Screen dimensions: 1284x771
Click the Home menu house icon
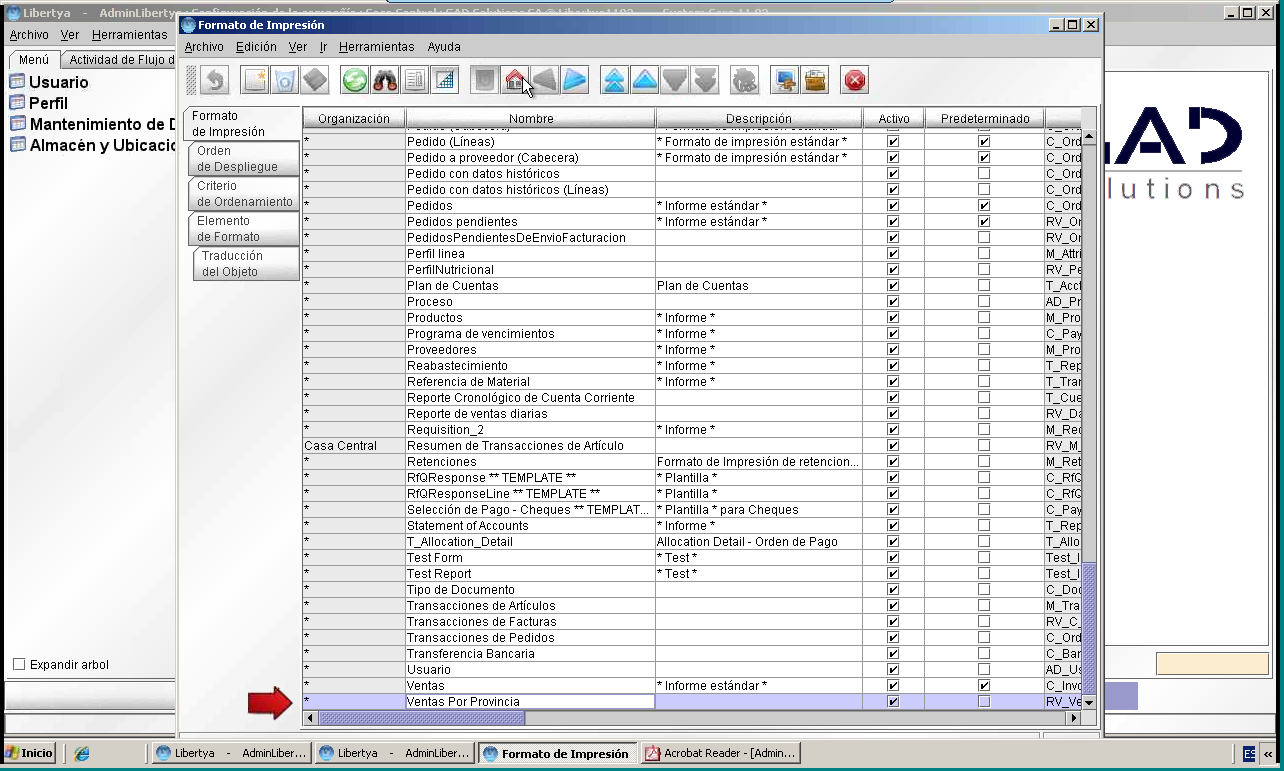click(514, 80)
